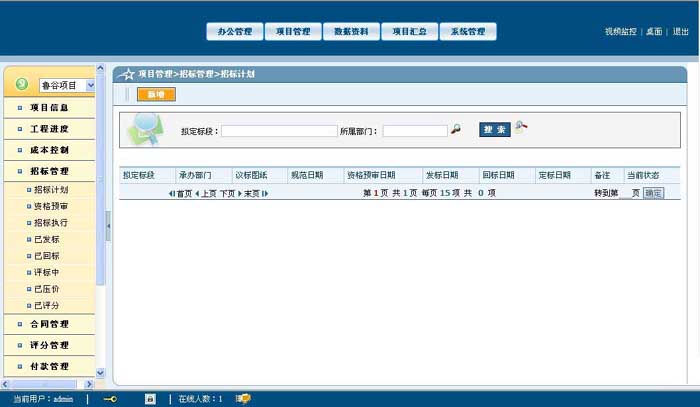Click the 拟定标段 input field
The image size is (700, 407).
[x=279, y=131]
